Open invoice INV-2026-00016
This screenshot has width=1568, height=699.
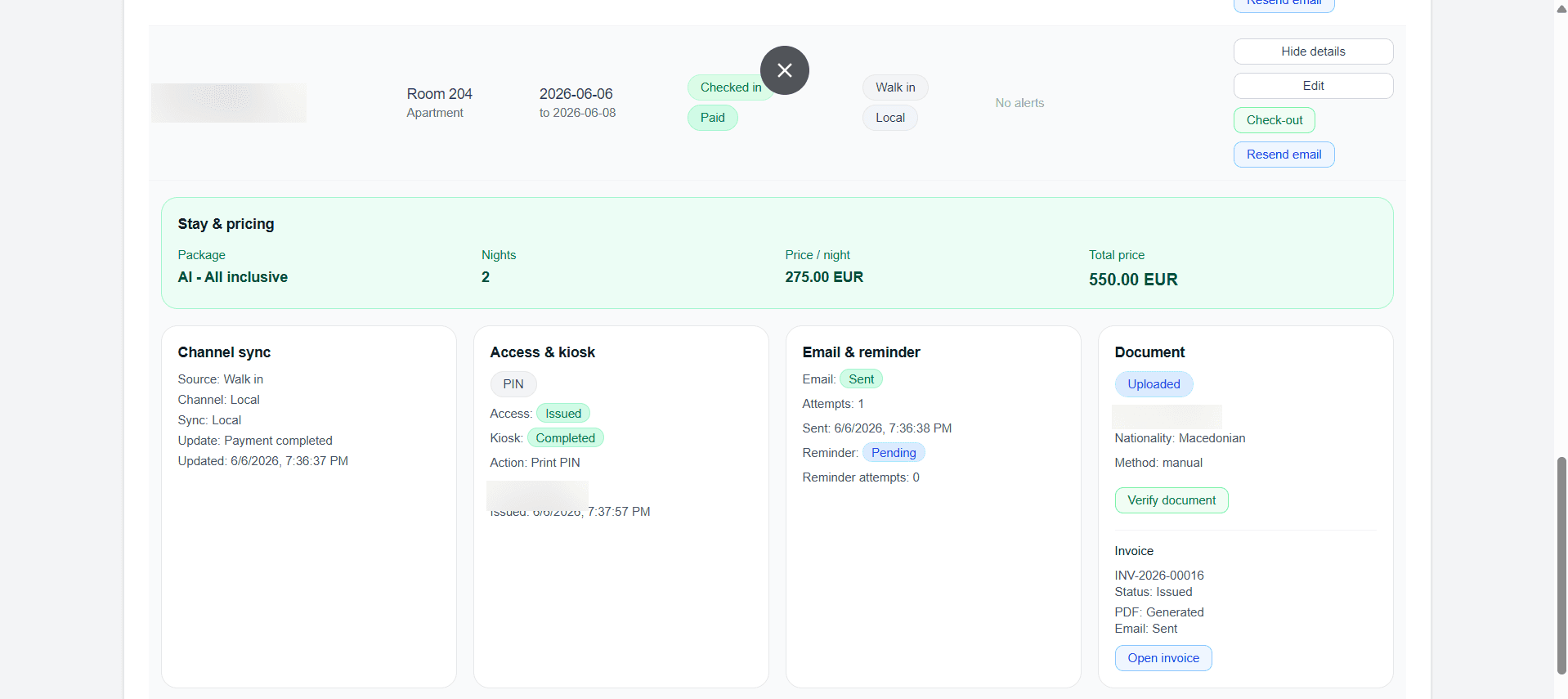pos(1163,658)
